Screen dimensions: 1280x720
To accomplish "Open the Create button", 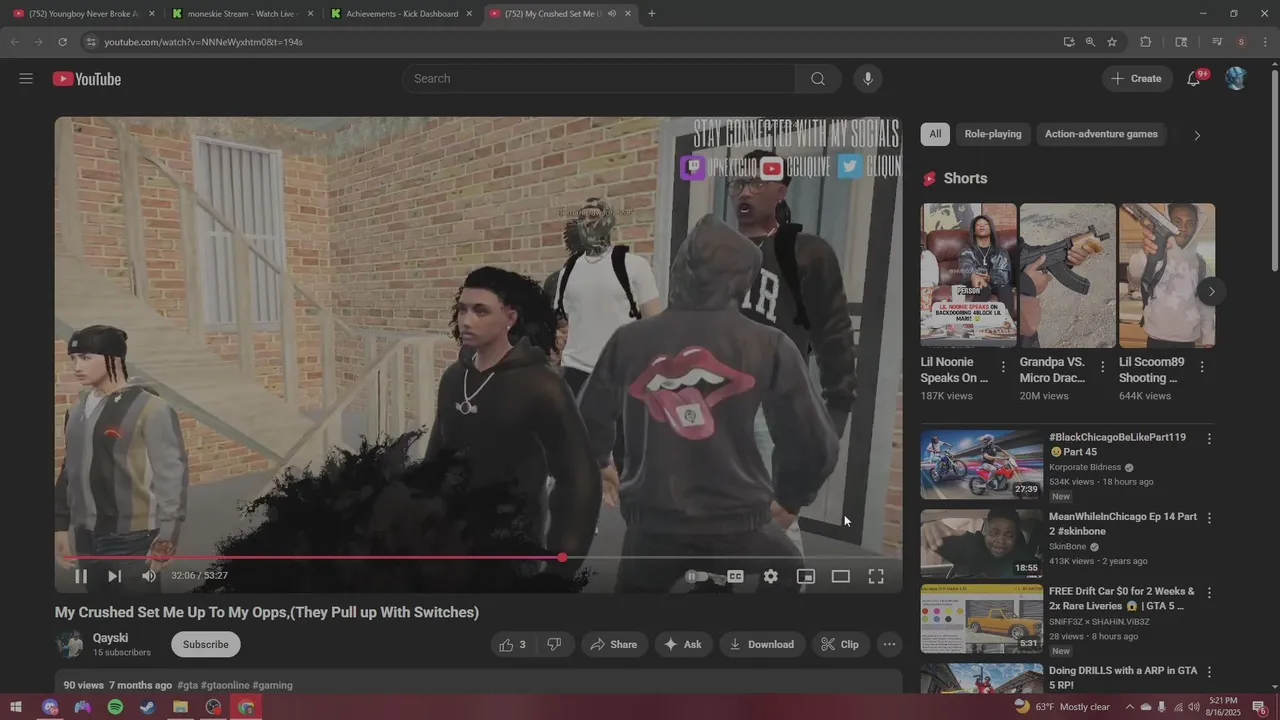I will coord(1137,79).
